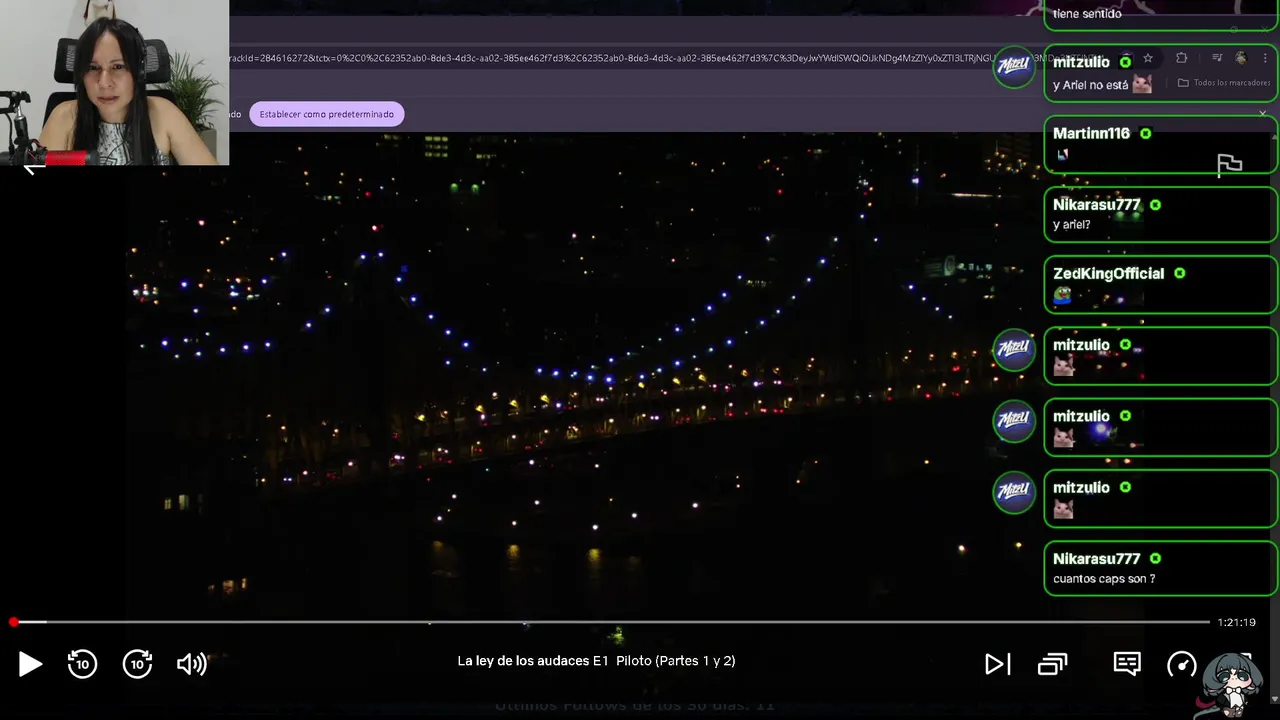The height and width of the screenshot is (720, 1280).
Task: Open the browser profile avatar
Action: 1241,58
